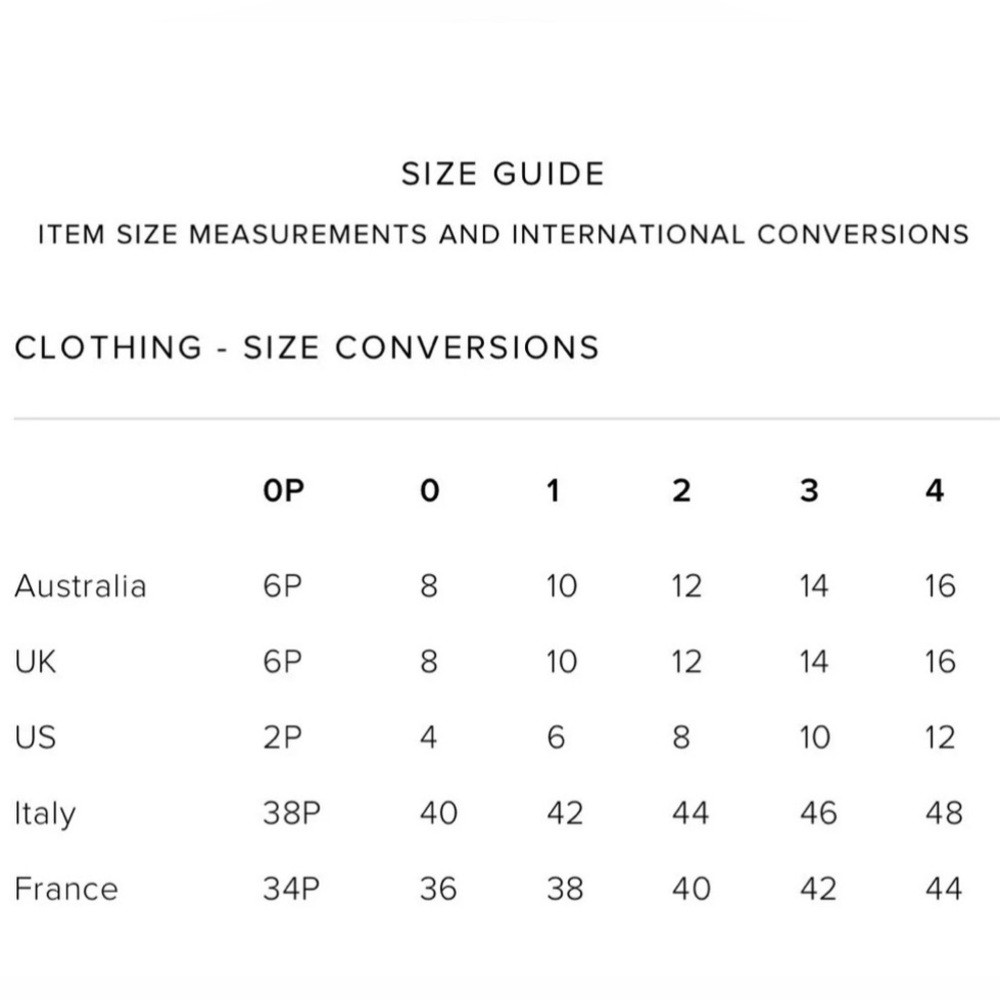Click the column header labeled 2
Screen dimensions: 1000x1000
(x=681, y=490)
